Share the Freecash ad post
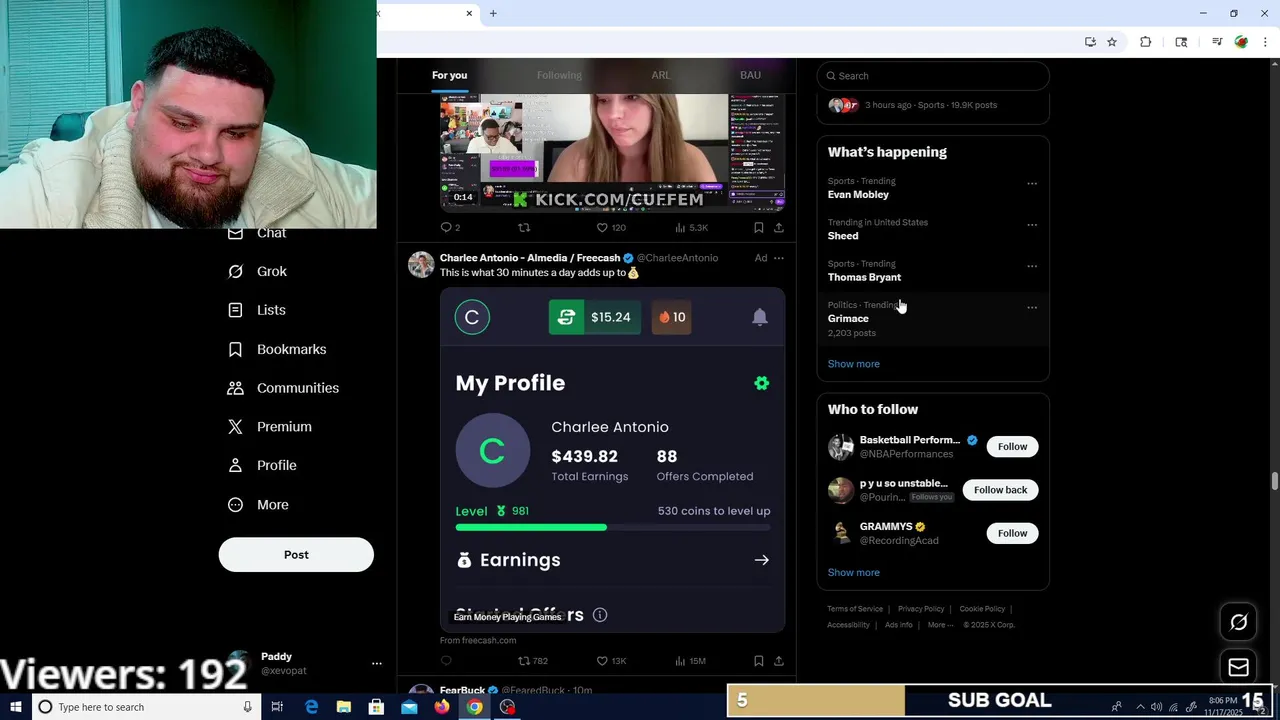 pos(779,661)
